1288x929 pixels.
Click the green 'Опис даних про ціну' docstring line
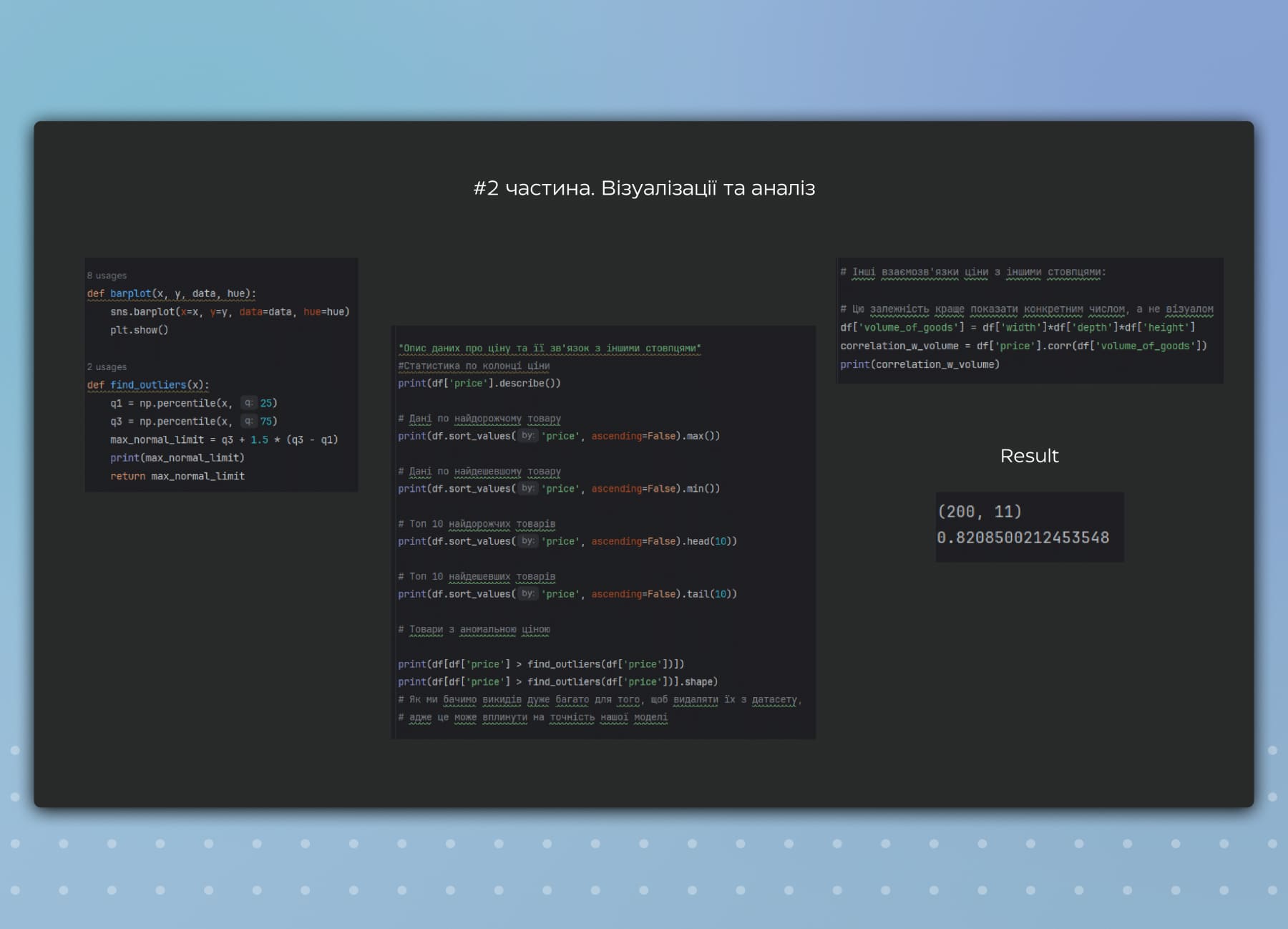coord(550,349)
